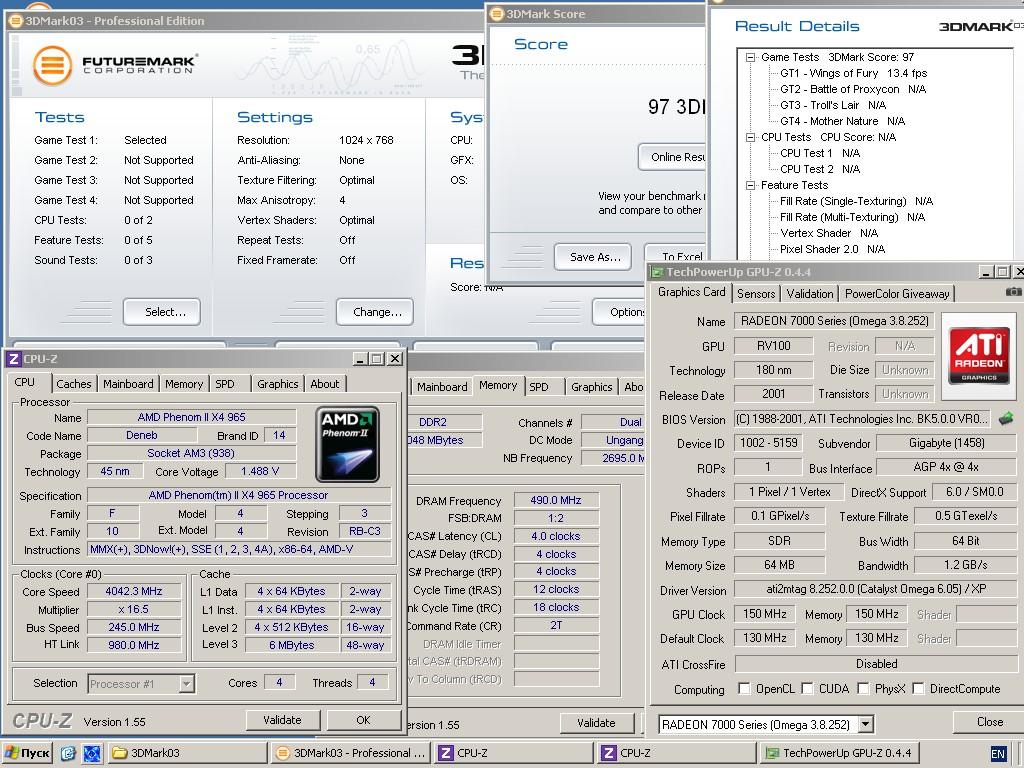Click the Options button in 3DMark03
1024x768 pixels.
click(x=619, y=312)
